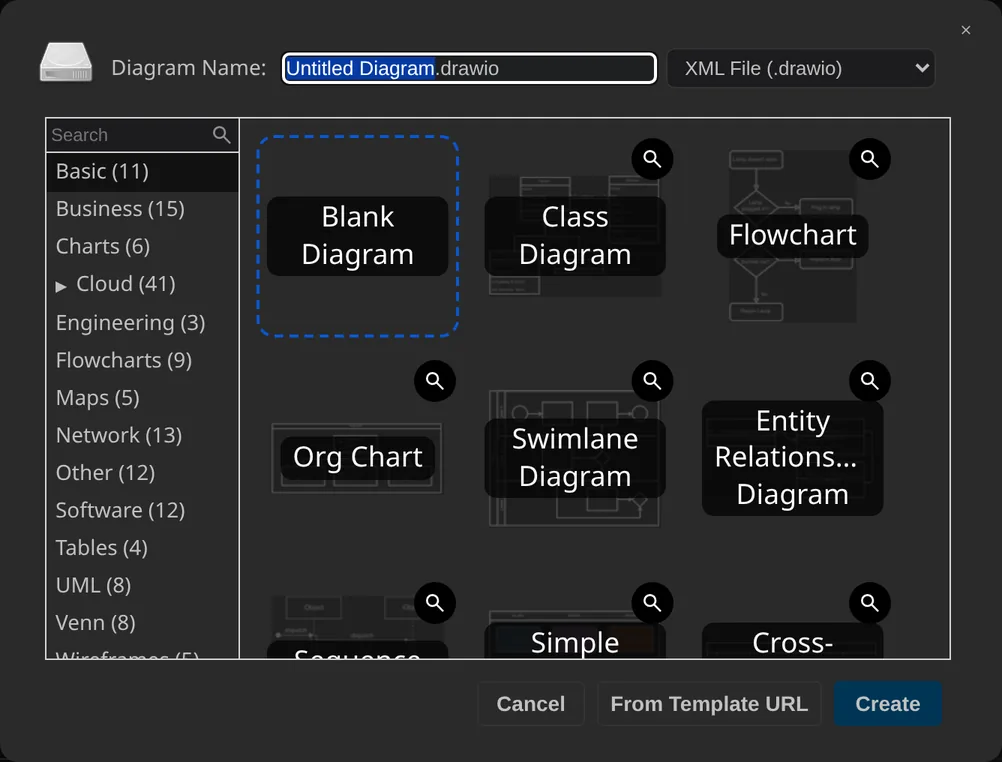
Task: Select the Basic (11) category
Action: click(x=142, y=171)
